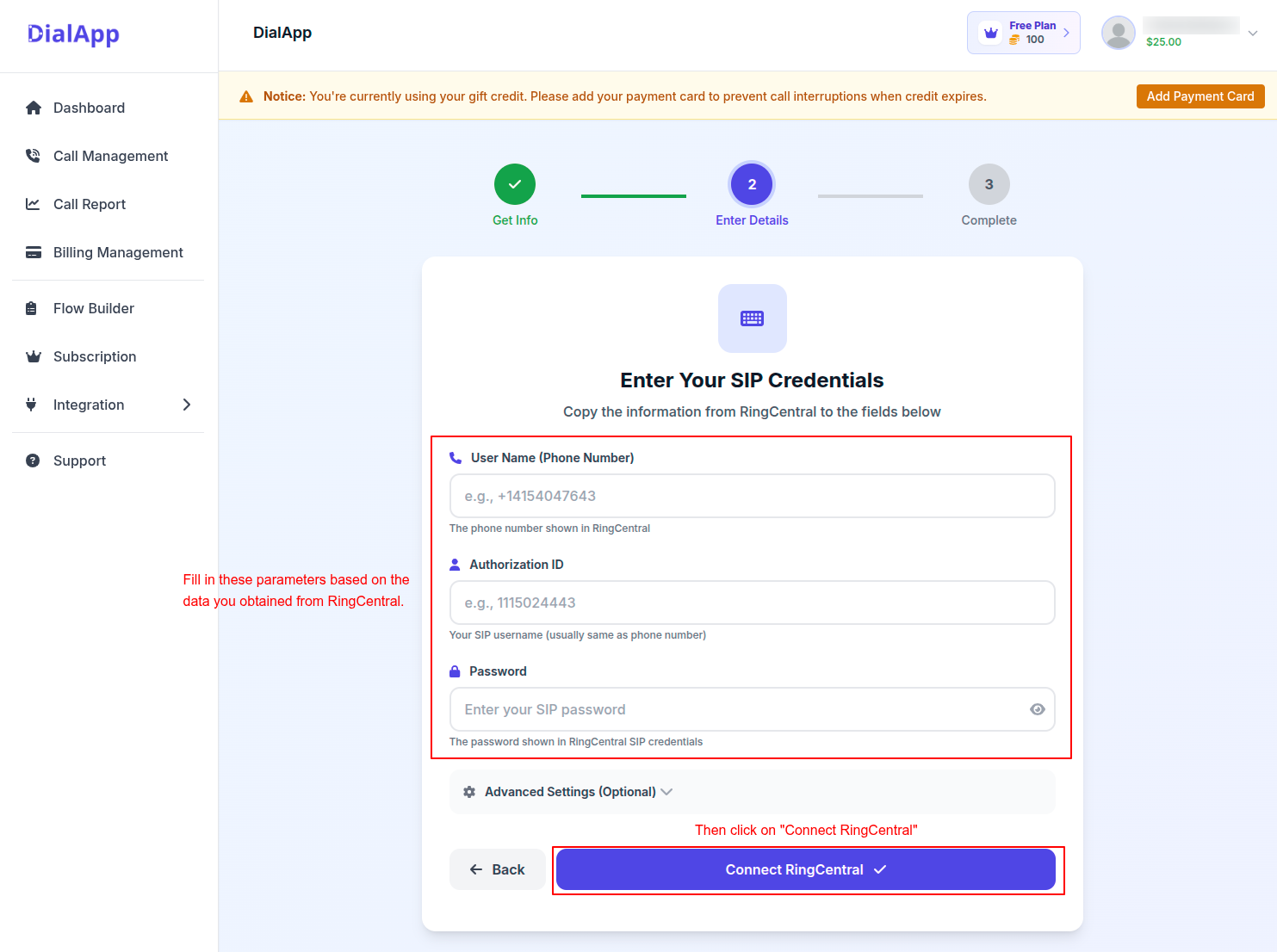The width and height of the screenshot is (1277, 952).
Task: Go to Billing Management menu item
Action: point(118,252)
